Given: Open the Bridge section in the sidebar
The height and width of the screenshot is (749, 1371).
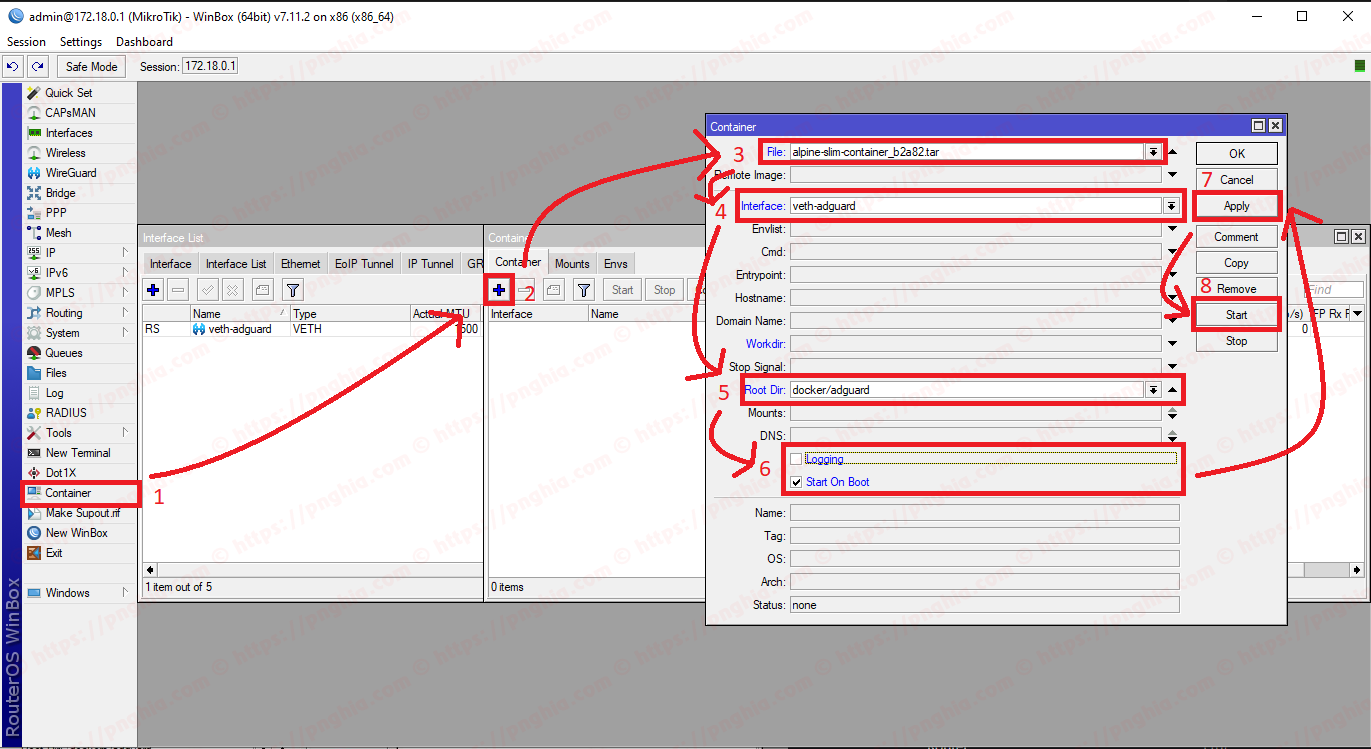Looking at the screenshot, I should (x=60, y=193).
